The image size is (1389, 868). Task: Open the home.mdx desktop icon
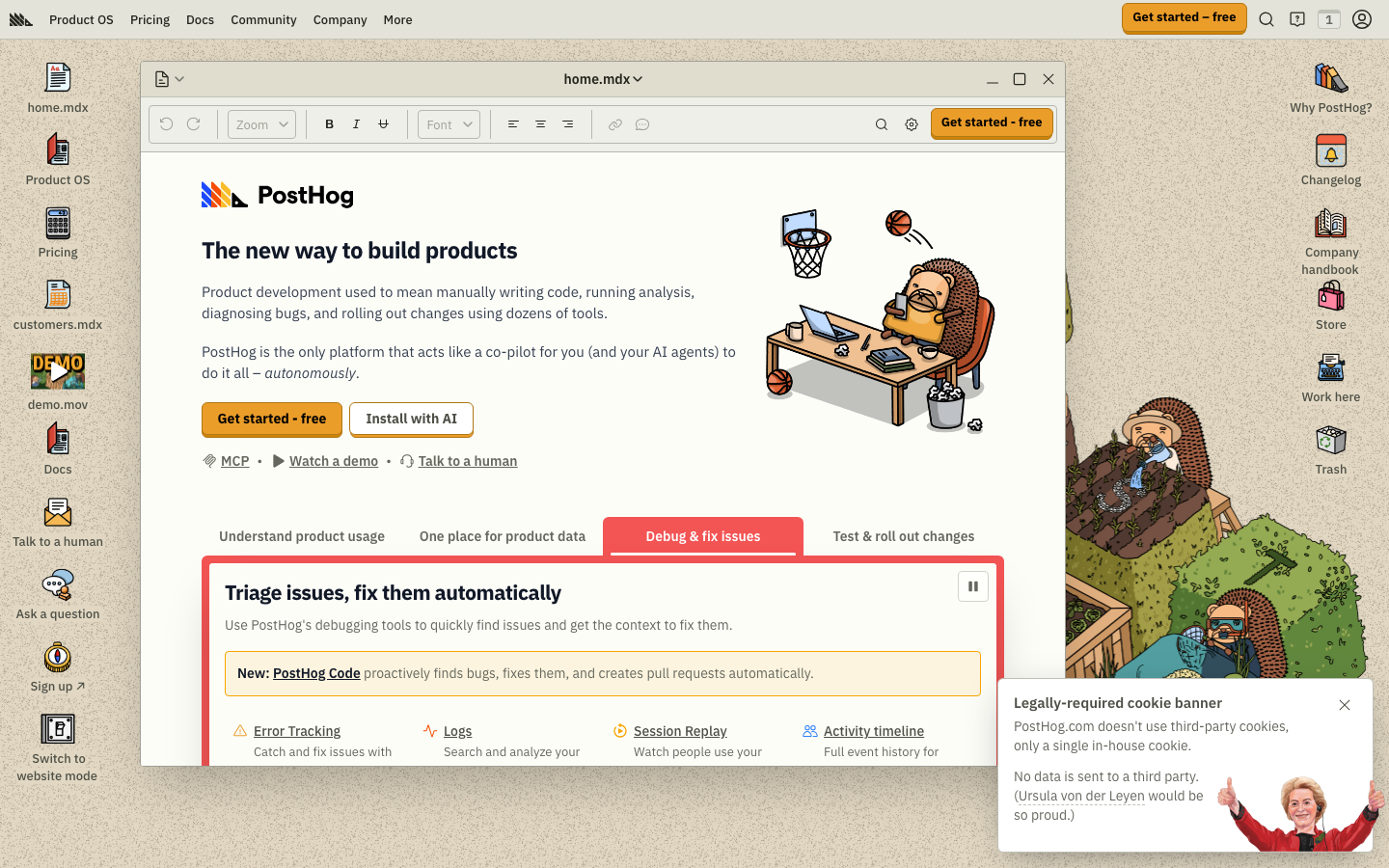(58, 88)
